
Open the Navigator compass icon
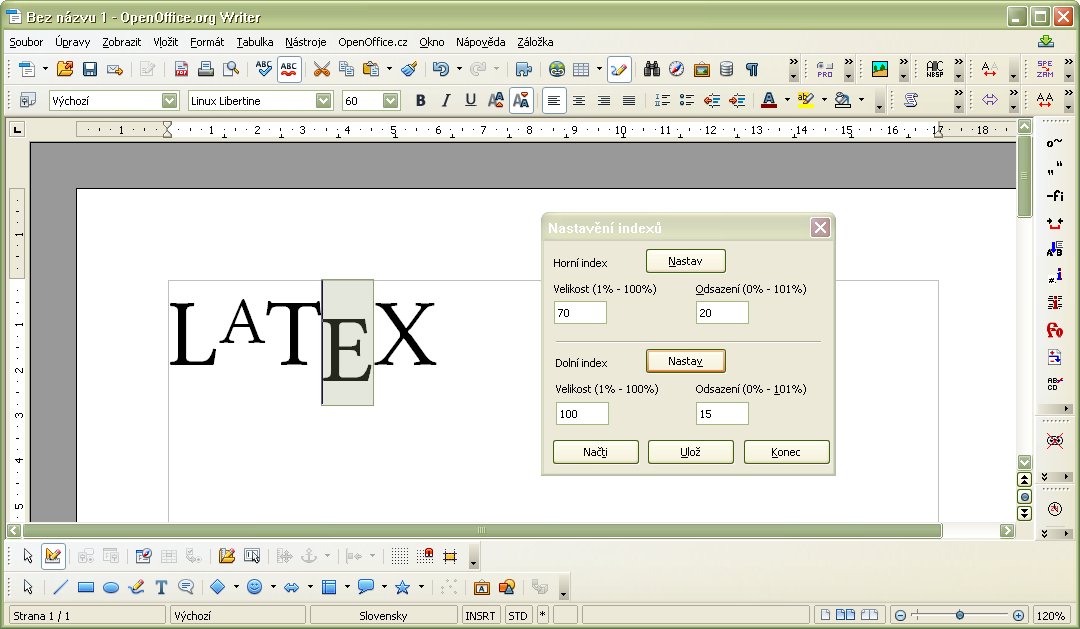coord(676,69)
